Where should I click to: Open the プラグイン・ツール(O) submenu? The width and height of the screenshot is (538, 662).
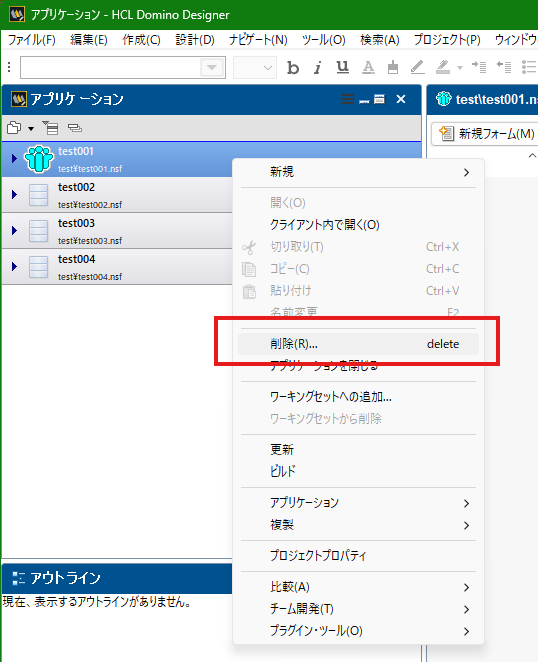(358, 631)
